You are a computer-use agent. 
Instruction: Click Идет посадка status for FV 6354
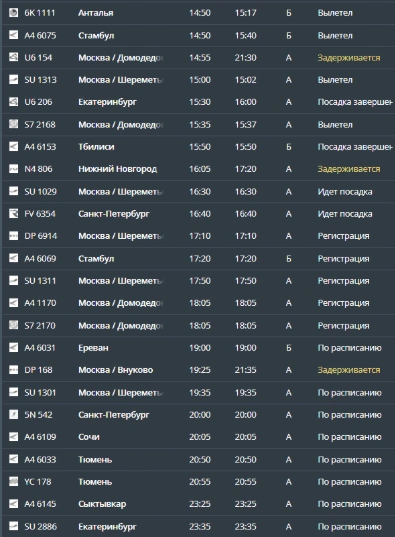tap(345, 214)
